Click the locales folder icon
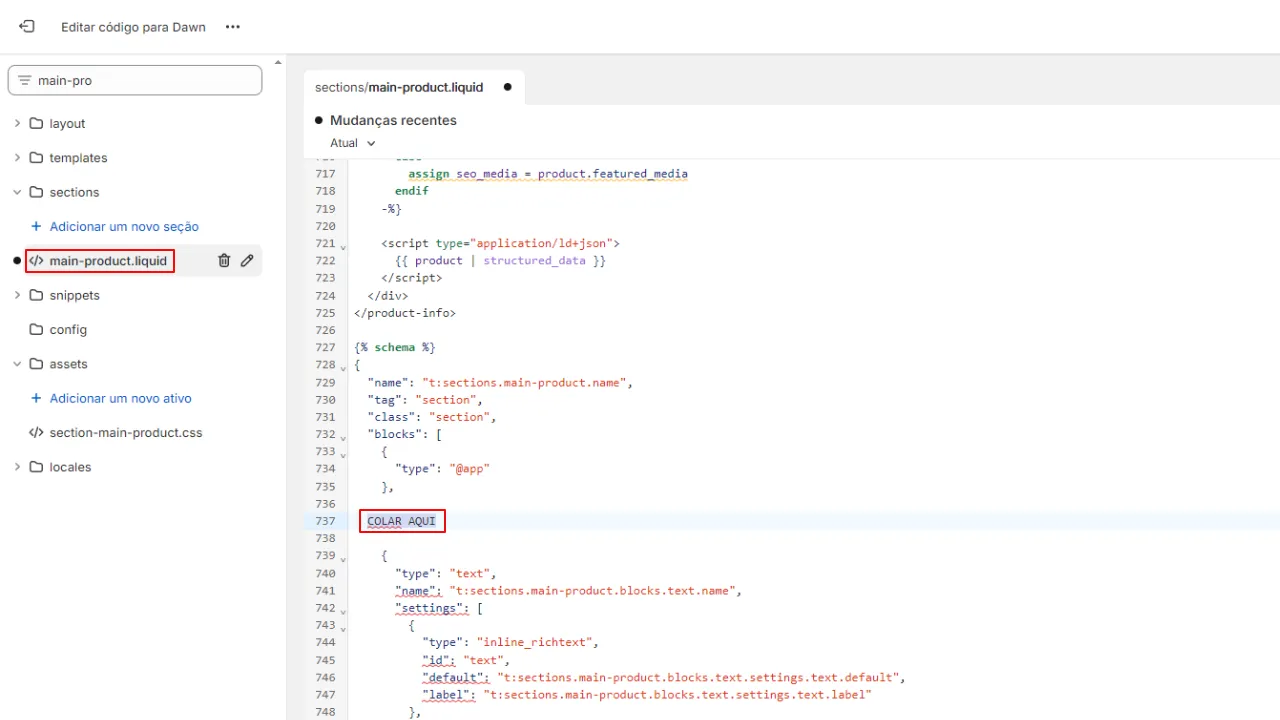 (x=37, y=467)
